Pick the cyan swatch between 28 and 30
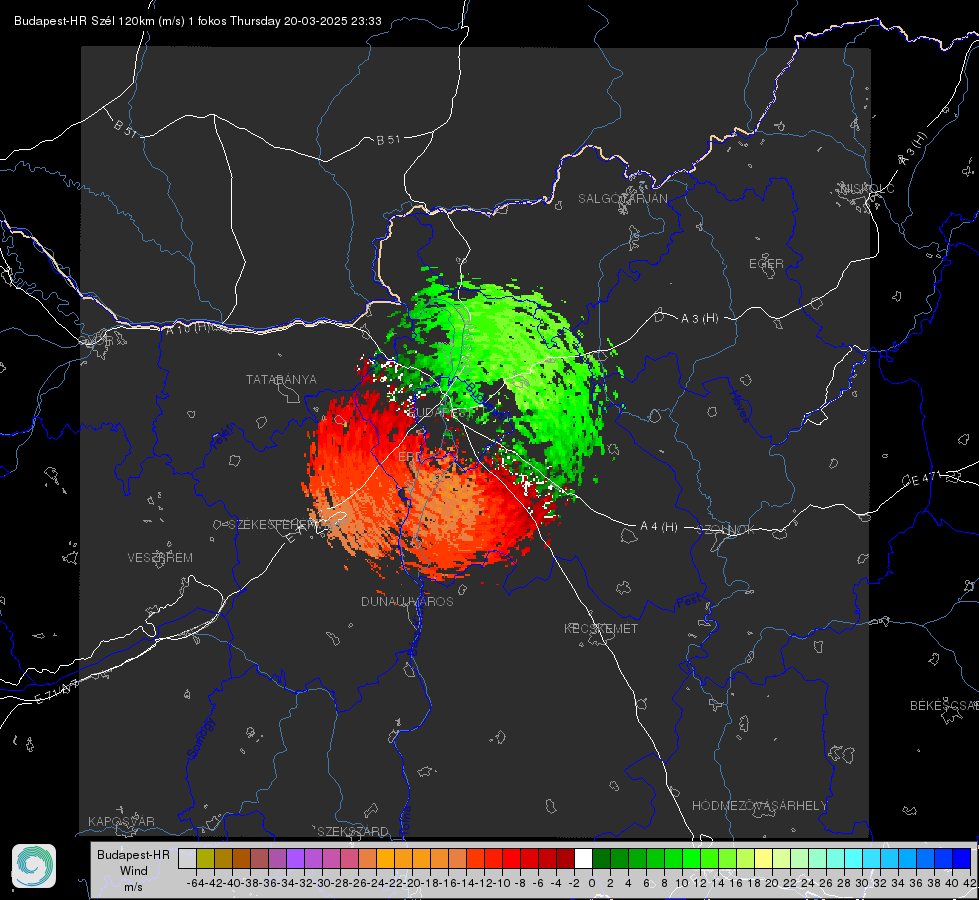 853,858
